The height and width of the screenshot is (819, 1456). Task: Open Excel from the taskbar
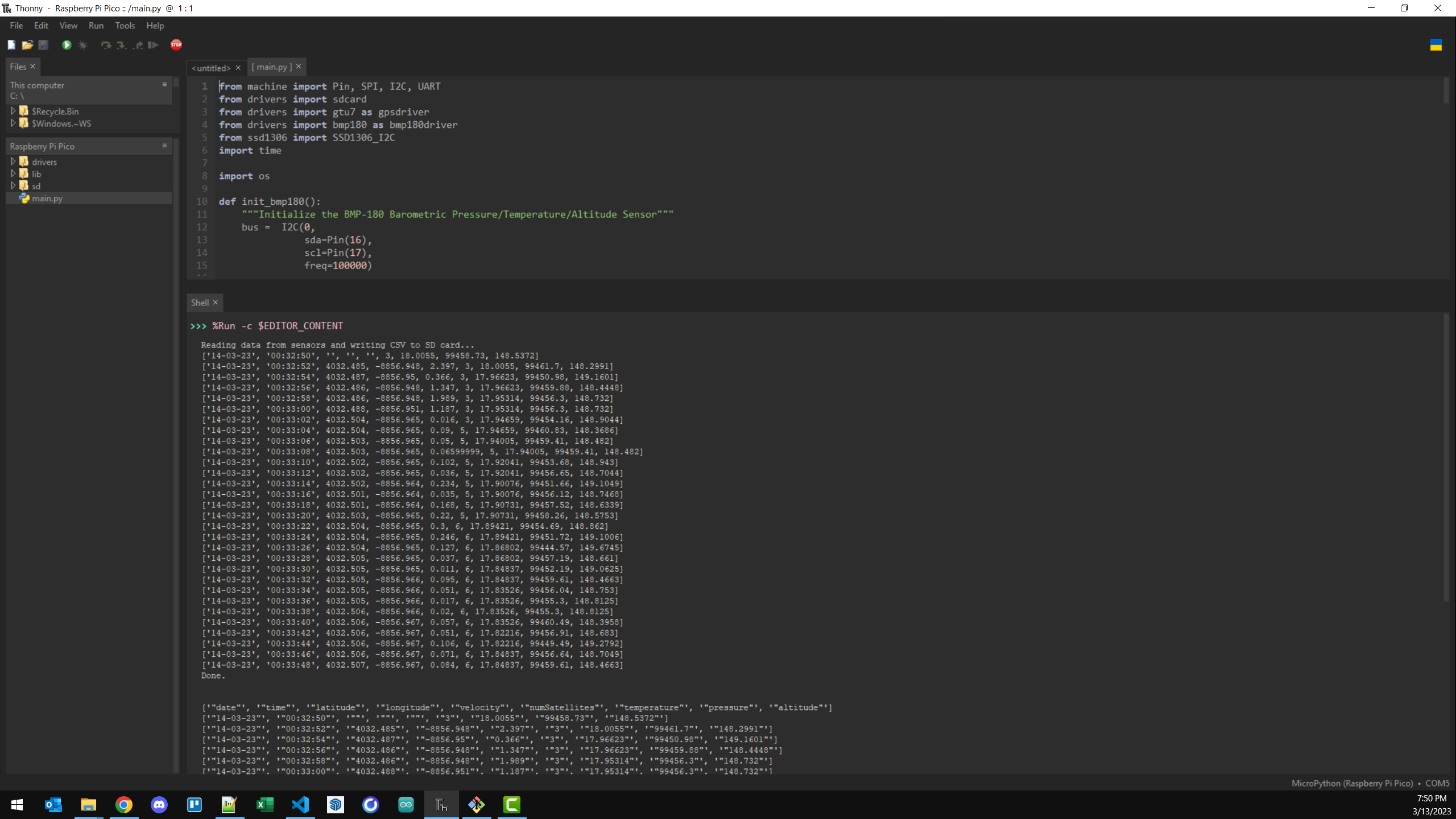pos(264,805)
